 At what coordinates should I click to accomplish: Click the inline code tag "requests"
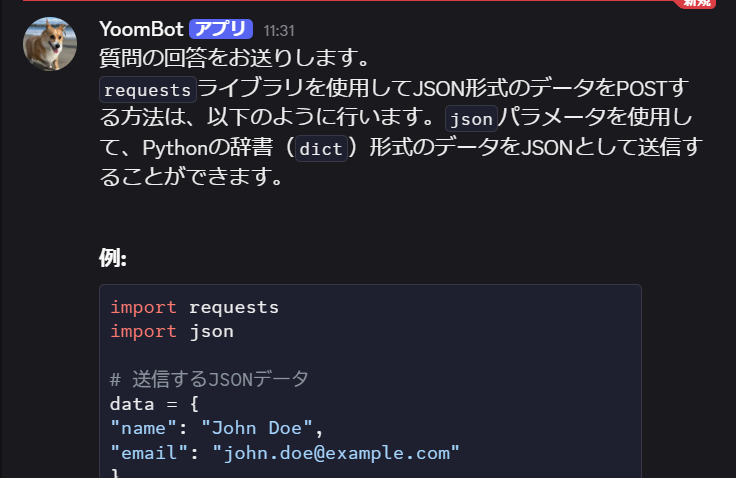(x=148, y=90)
